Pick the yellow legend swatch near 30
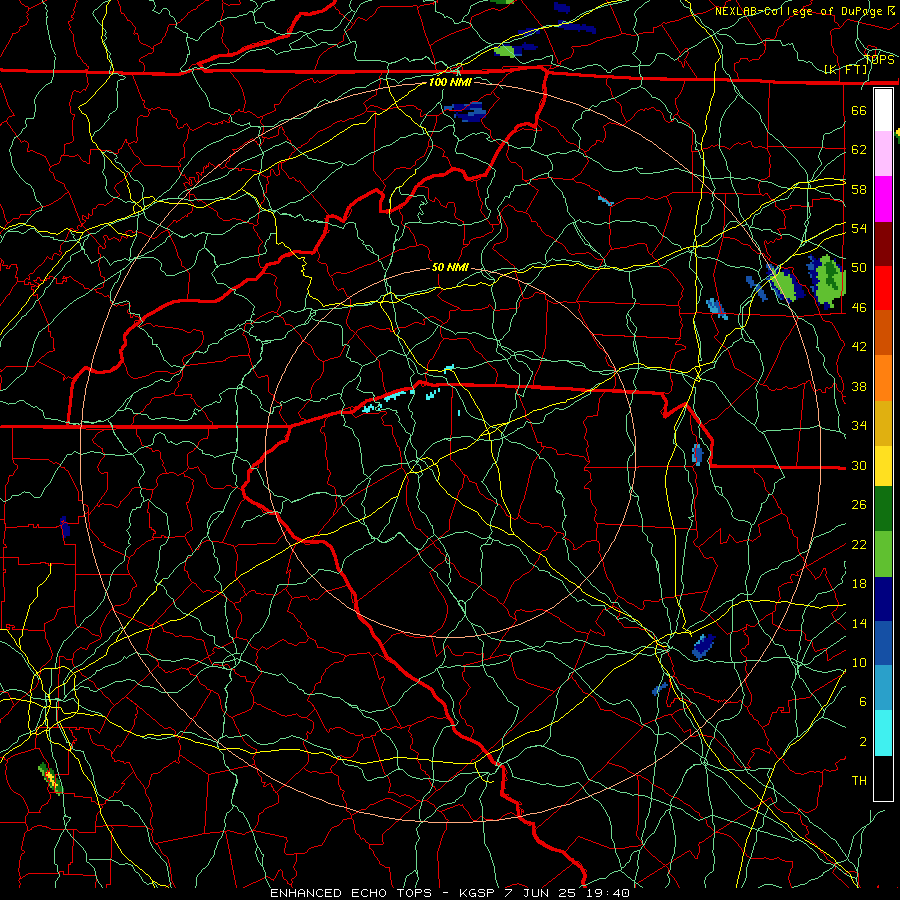The width and height of the screenshot is (900, 900). pos(883,466)
